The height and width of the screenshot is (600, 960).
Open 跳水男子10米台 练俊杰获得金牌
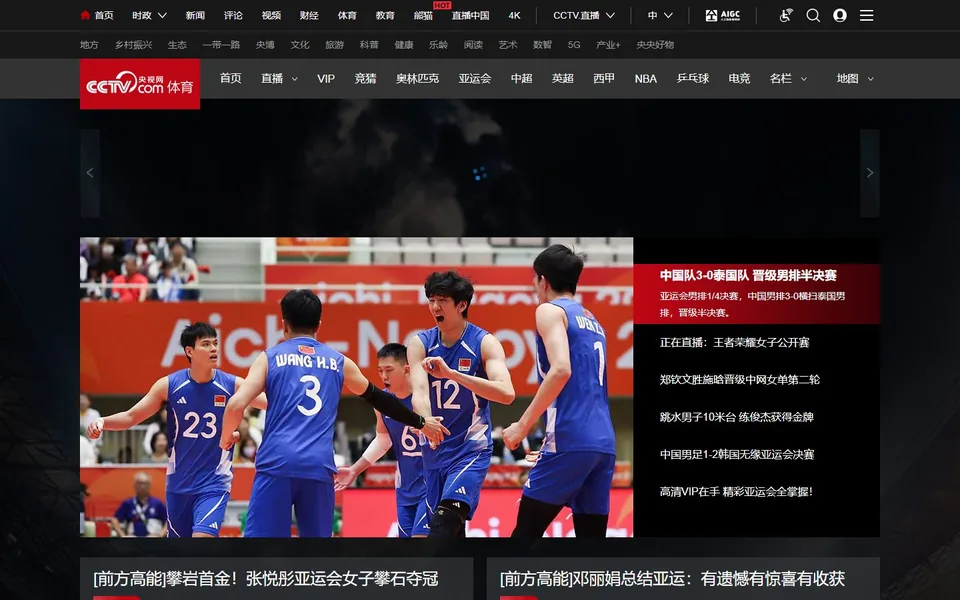(737, 417)
